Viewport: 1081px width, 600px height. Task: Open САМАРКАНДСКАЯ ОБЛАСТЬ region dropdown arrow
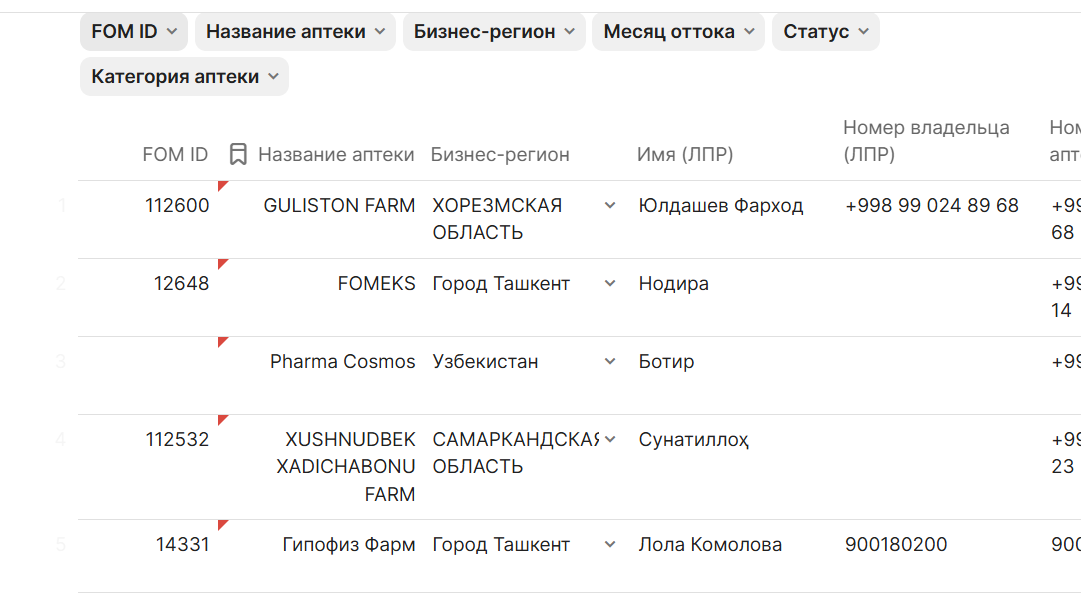click(x=610, y=440)
